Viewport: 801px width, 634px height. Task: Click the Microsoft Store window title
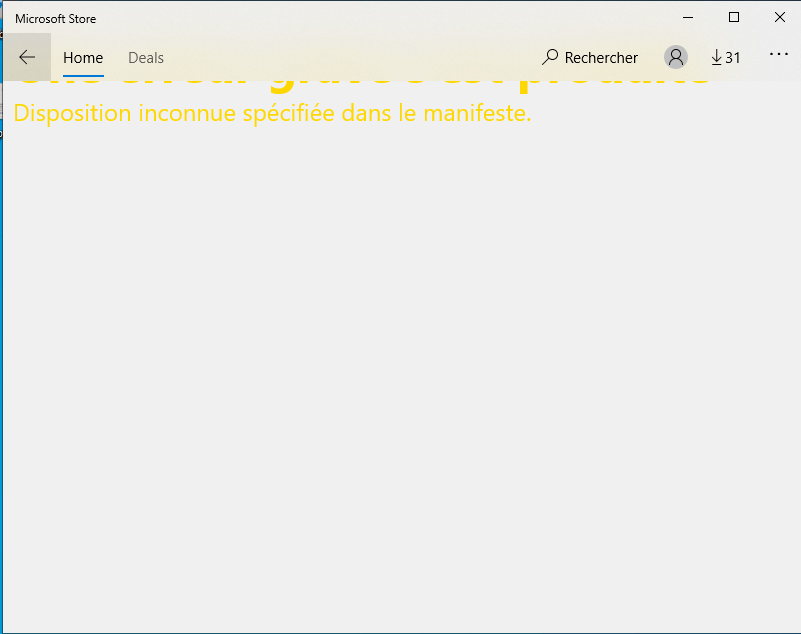56,19
